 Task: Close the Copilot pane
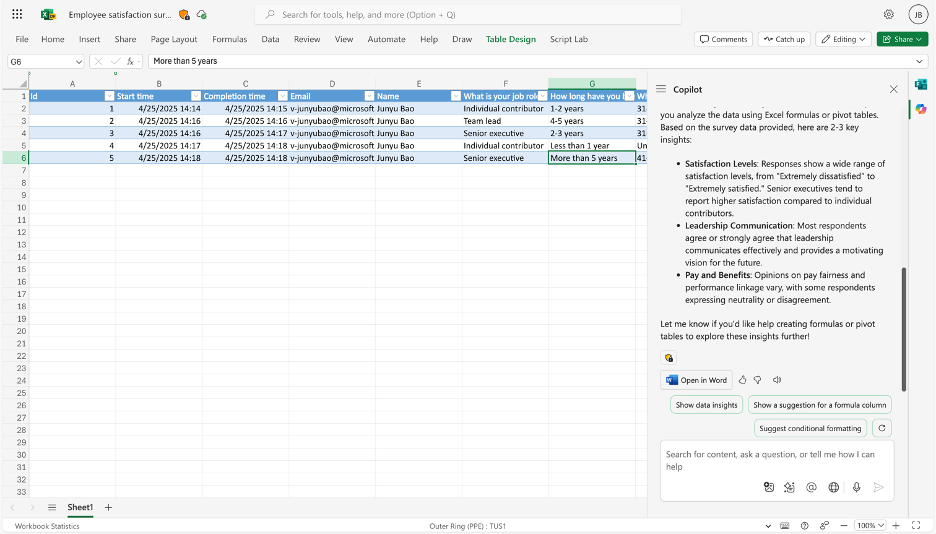[894, 89]
